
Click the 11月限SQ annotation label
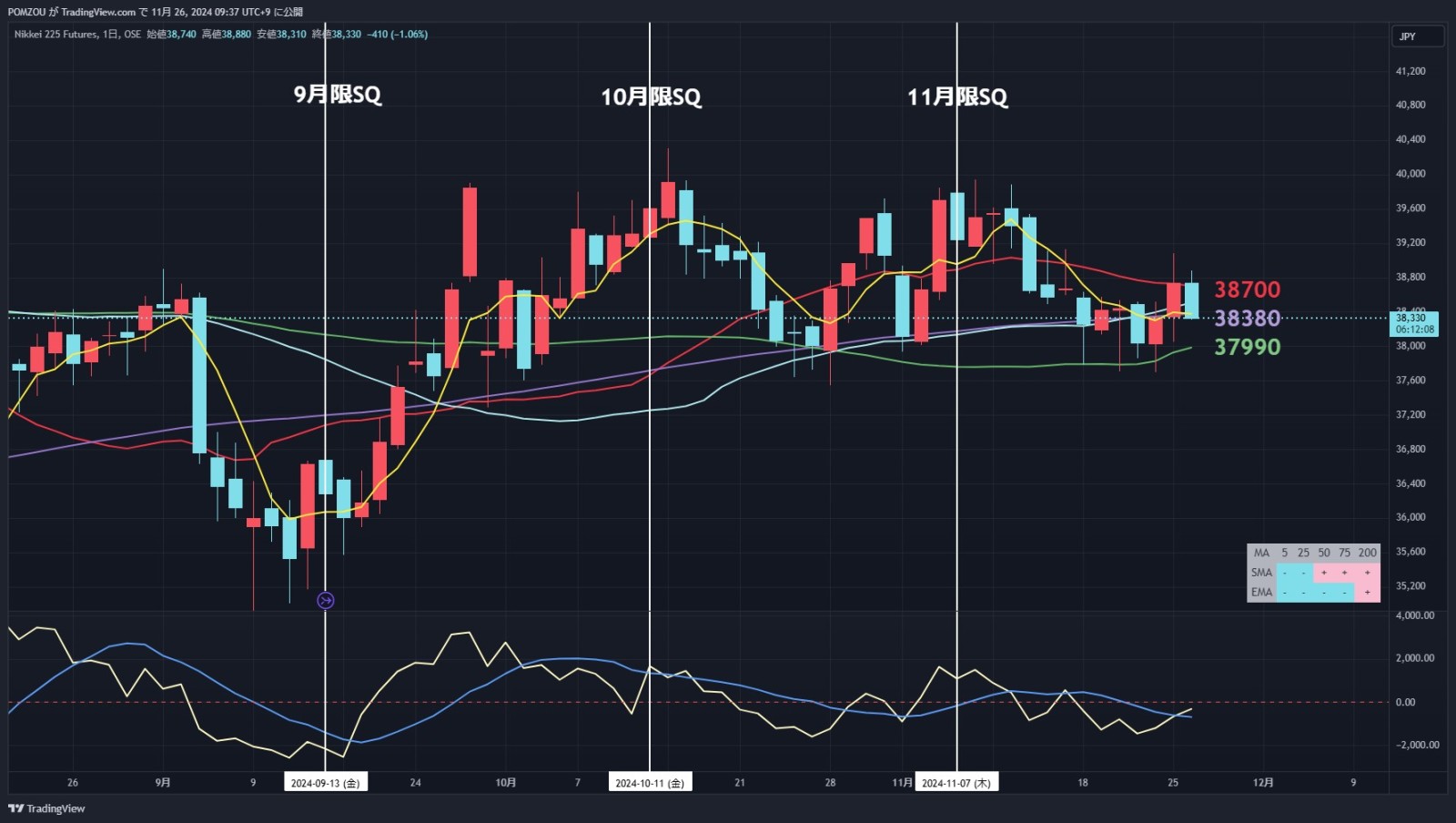[957, 97]
